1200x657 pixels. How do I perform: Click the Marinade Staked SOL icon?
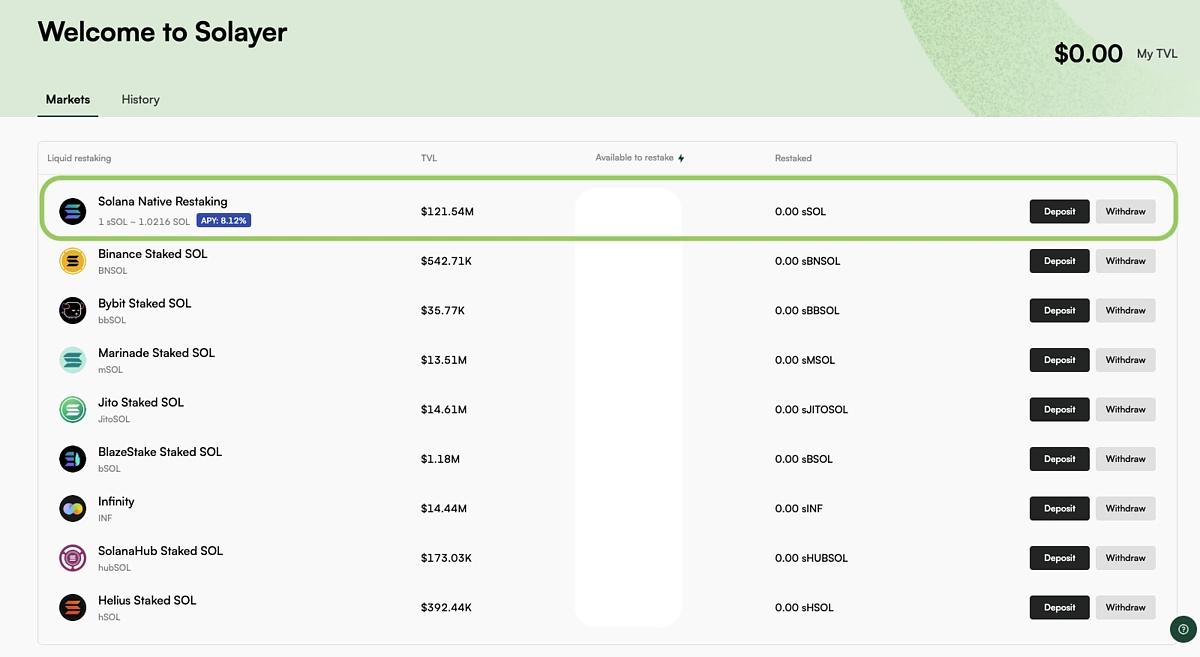pyautogui.click(x=73, y=360)
